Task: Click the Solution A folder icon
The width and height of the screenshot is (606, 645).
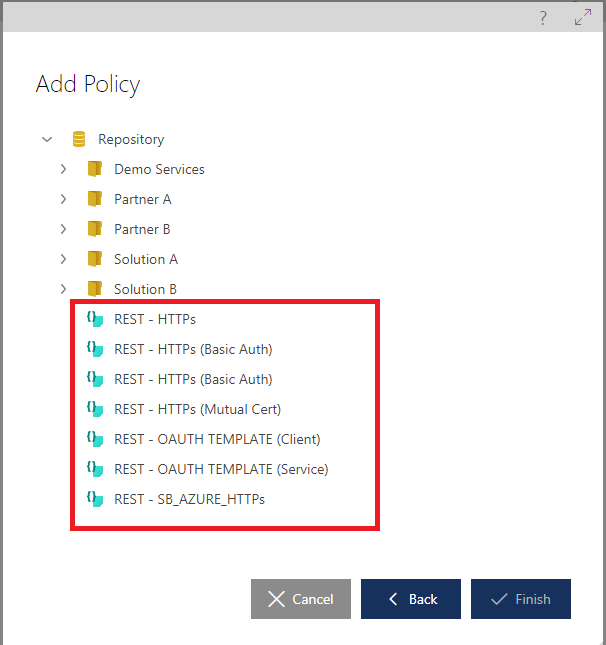Action: pyautogui.click(x=95, y=259)
